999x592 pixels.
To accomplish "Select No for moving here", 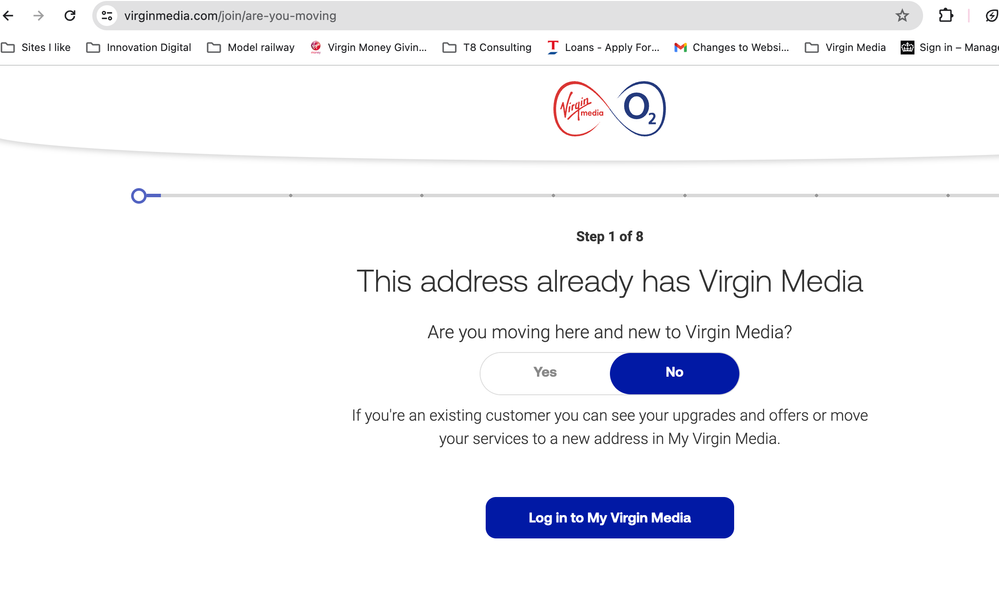I will (674, 373).
